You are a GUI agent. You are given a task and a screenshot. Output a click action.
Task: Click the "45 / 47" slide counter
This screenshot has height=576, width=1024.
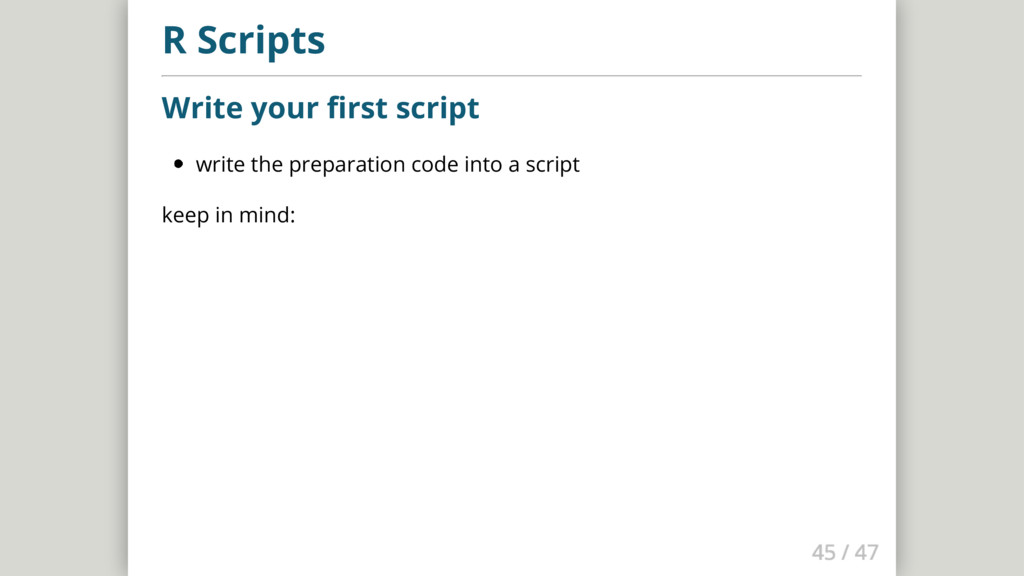click(845, 552)
